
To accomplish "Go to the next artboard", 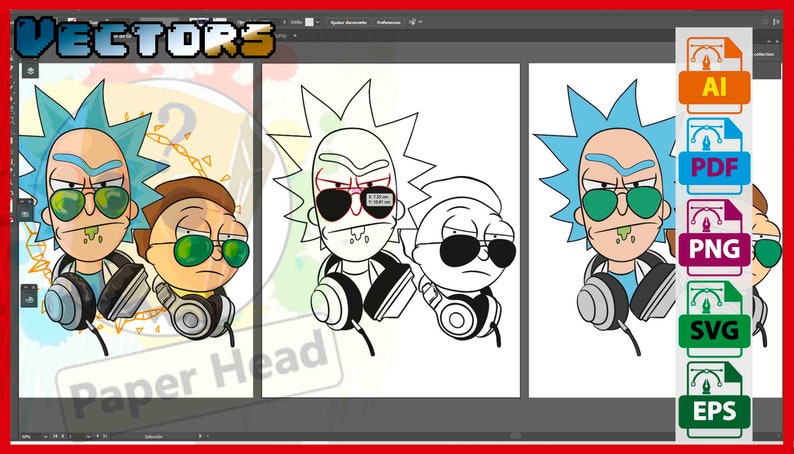I will tap(98, 436).
